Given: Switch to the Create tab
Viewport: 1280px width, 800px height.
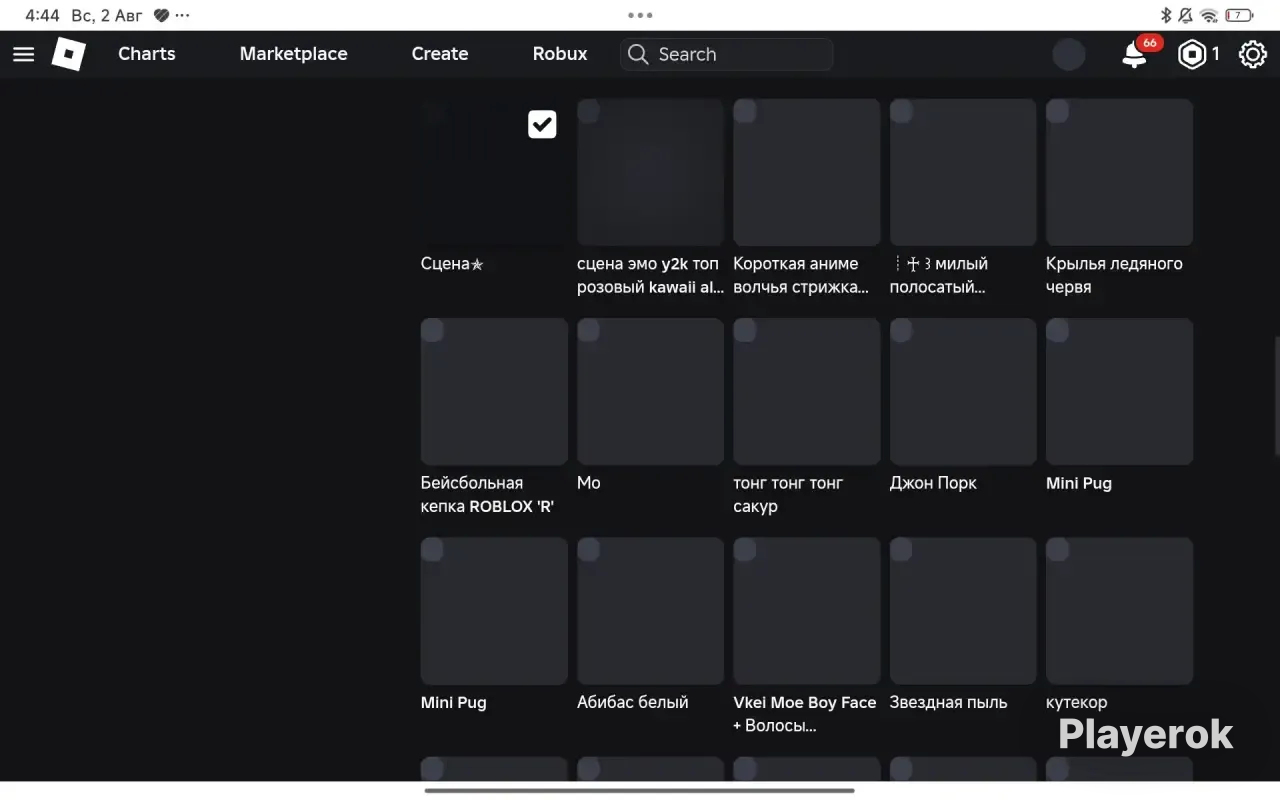Looking at the screenshot, I should pyautogui.click(x=440, y=54).
